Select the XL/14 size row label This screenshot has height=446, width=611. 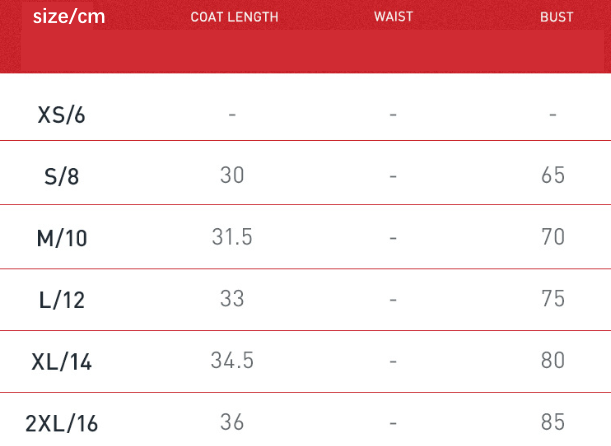click(62, 361)
